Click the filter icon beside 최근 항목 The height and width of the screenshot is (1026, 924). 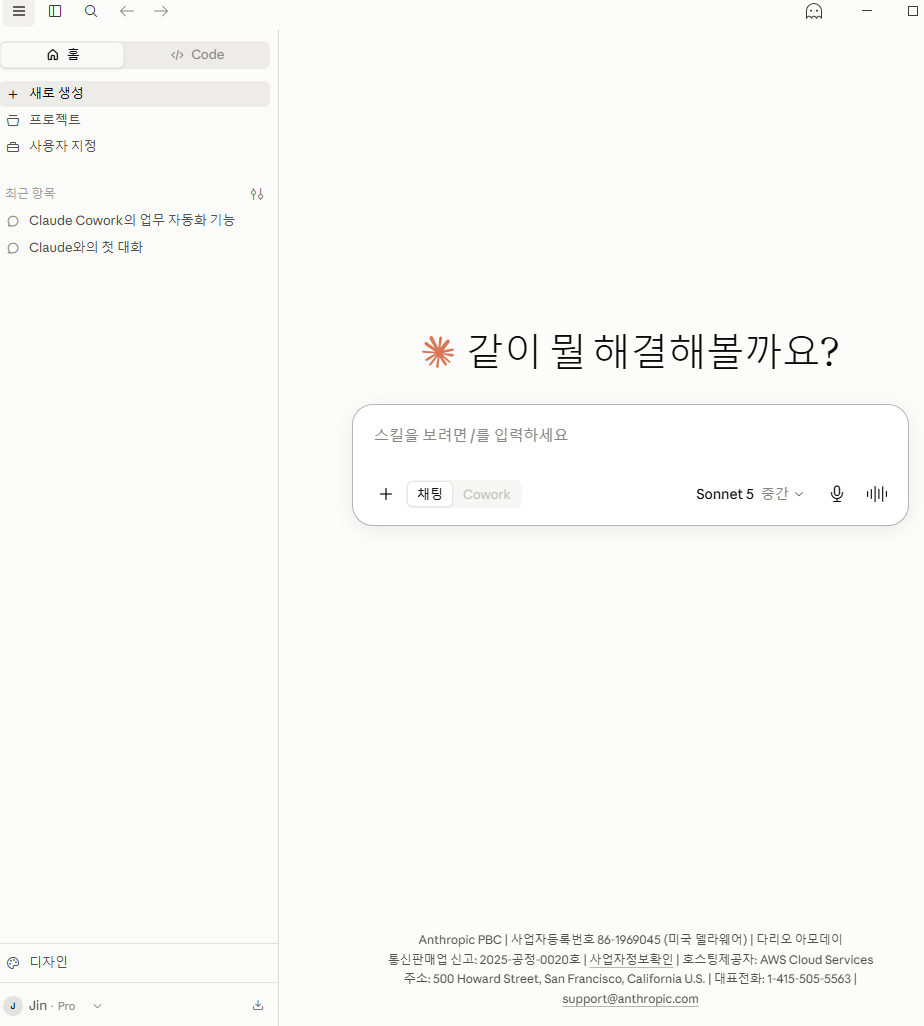coord(257,194)
